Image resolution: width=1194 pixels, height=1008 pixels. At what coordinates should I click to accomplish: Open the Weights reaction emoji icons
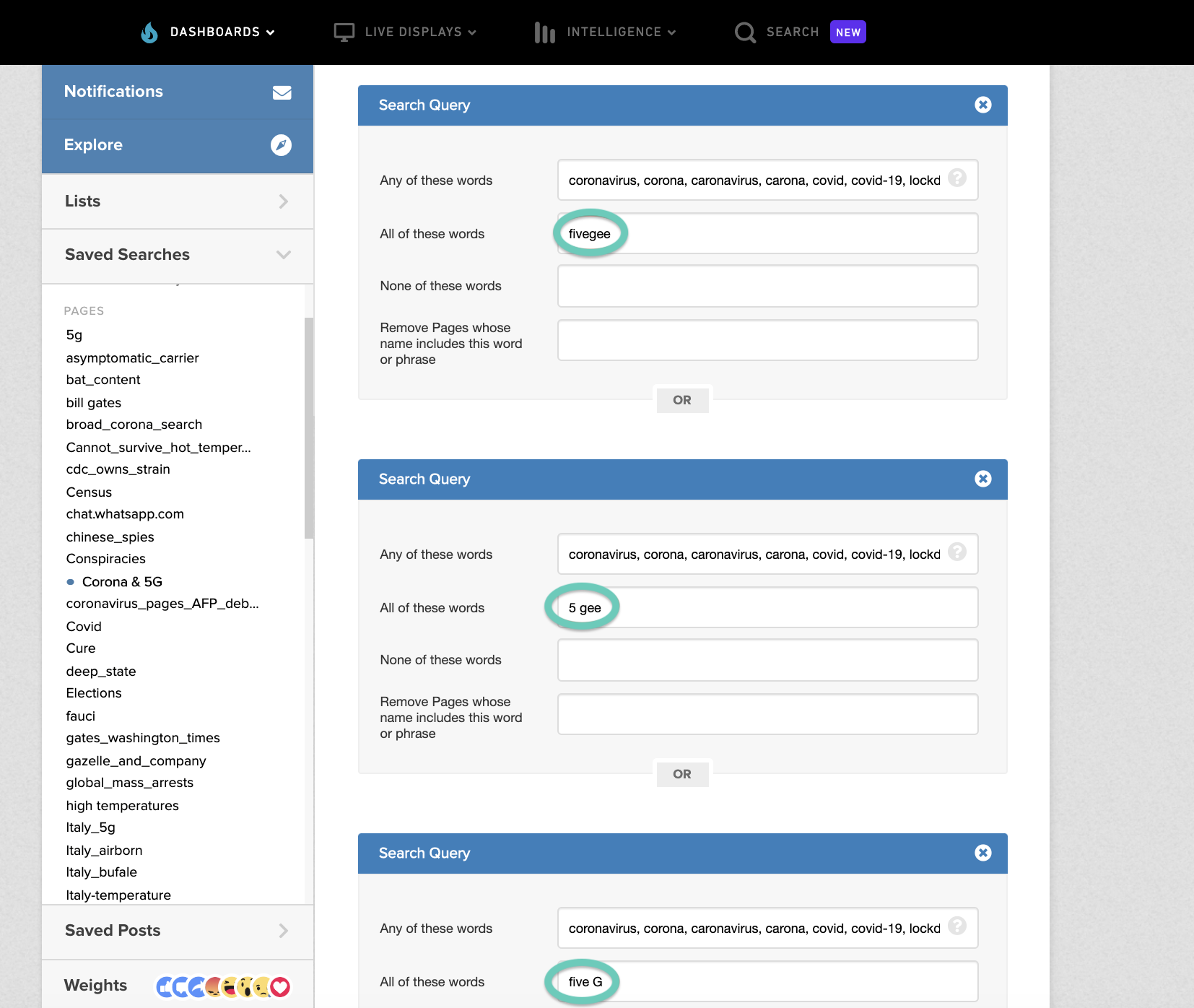click(x=223, y=986)
